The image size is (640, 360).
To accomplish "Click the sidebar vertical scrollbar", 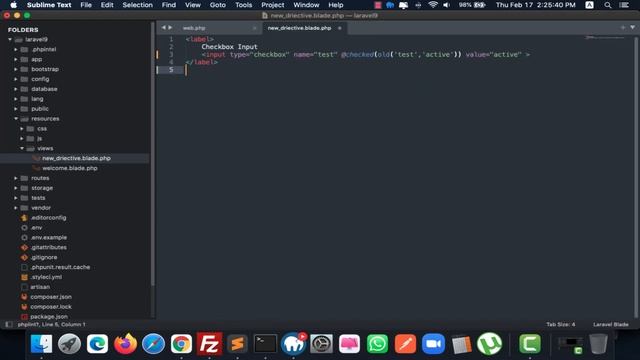I will click(x=153, y=153).
